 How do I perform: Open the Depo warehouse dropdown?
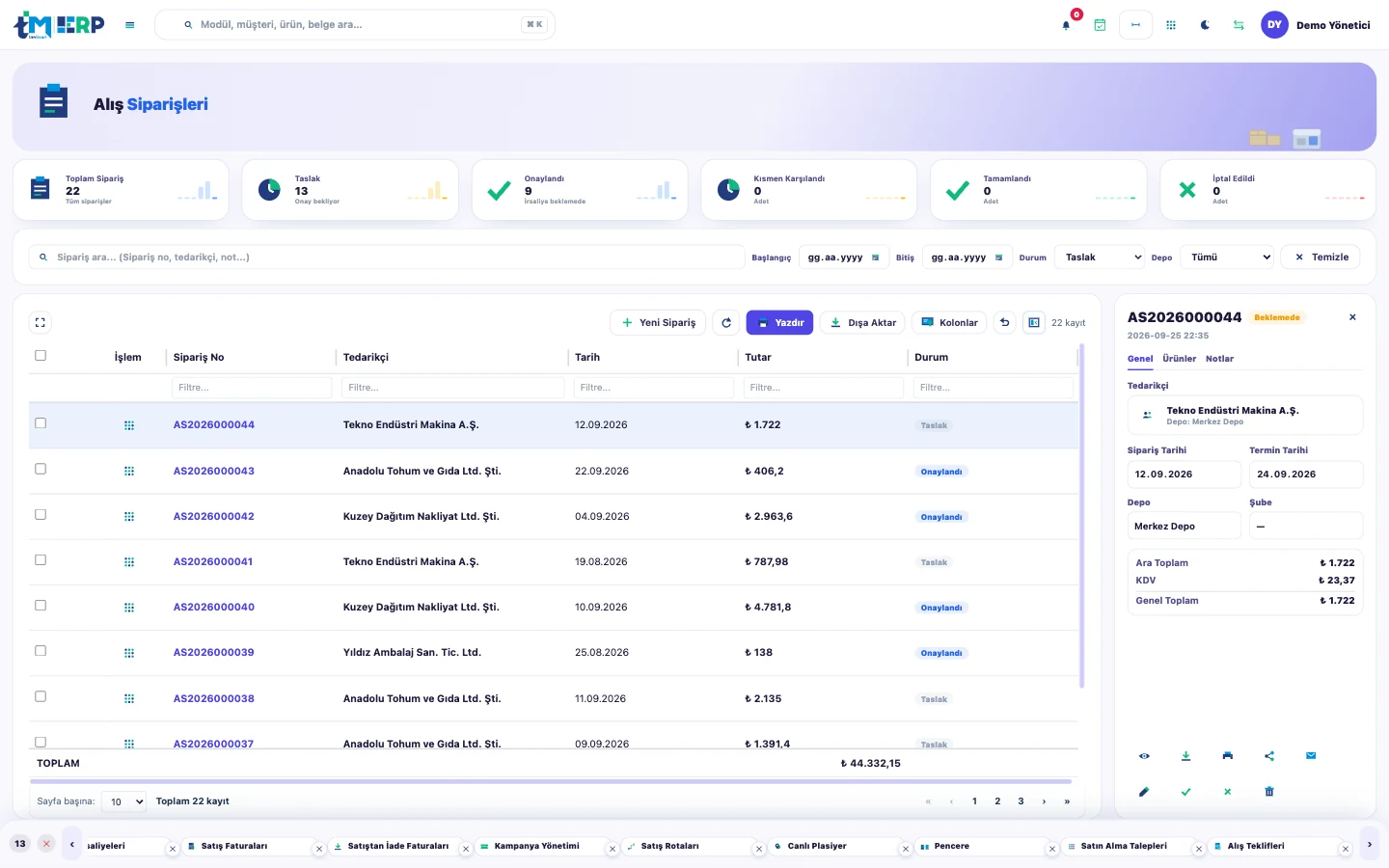1227,258
